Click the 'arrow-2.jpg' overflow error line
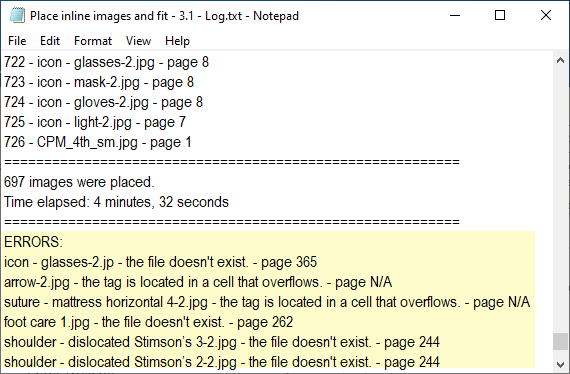570x374 pixels. click(198, 282)
